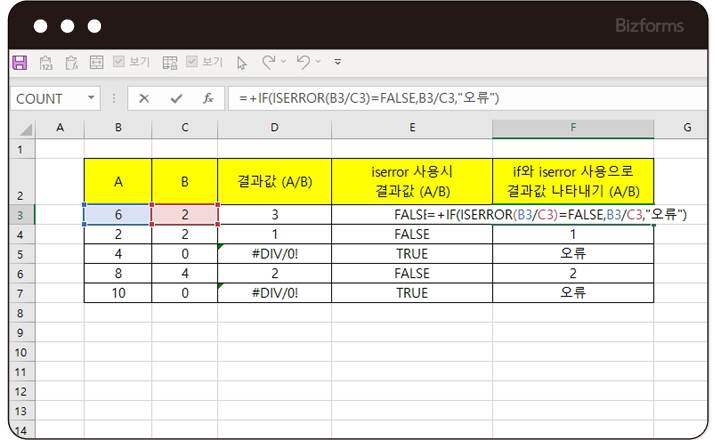
Task: Click cell E7 showing TRUE
Action: [x=412, y=293]
